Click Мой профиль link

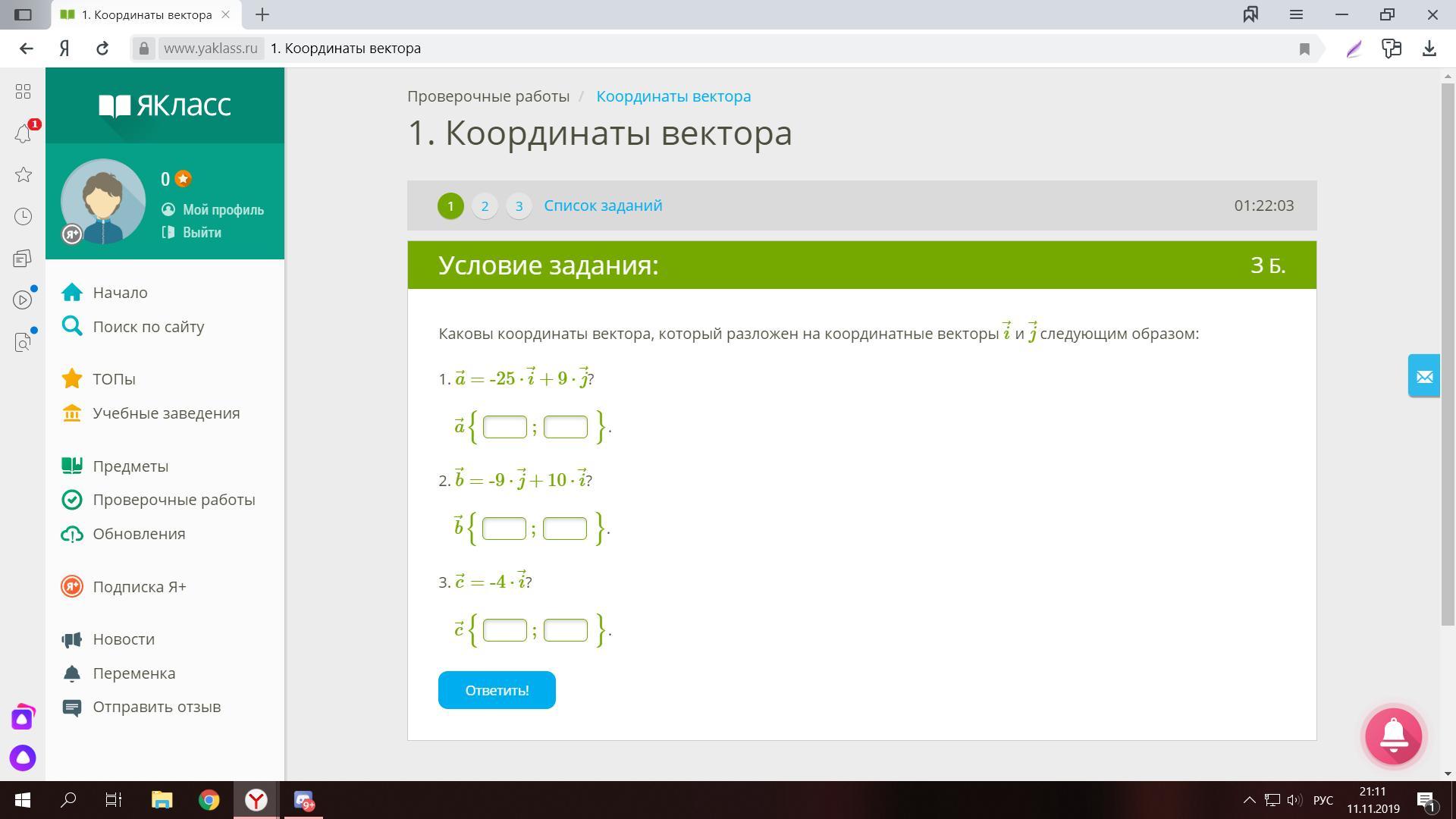tap(222, 210)
